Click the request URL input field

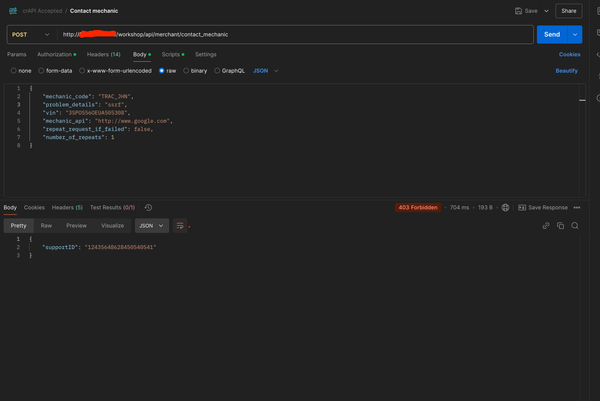click(295, 34)
